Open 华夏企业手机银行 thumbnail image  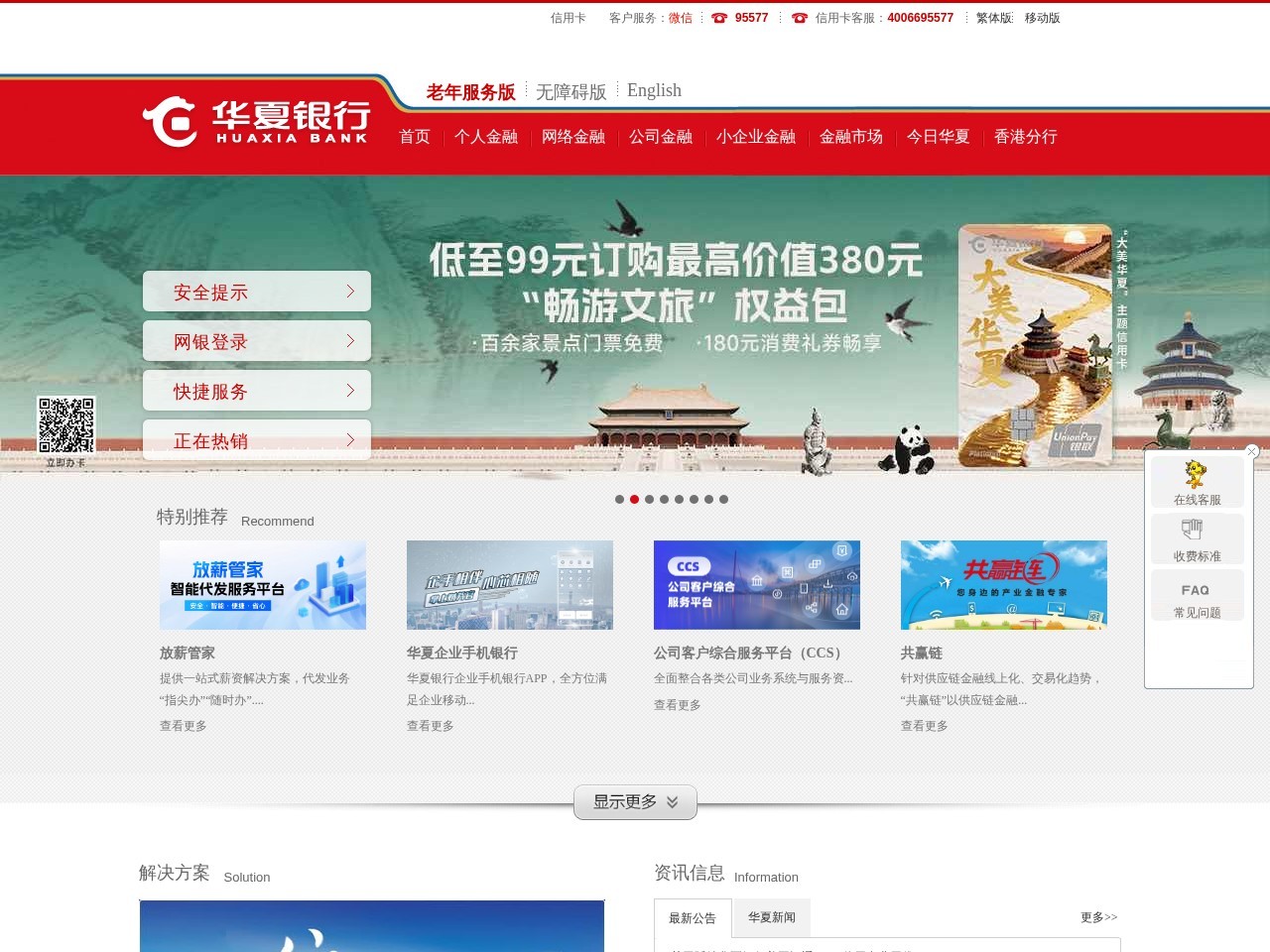510,585
